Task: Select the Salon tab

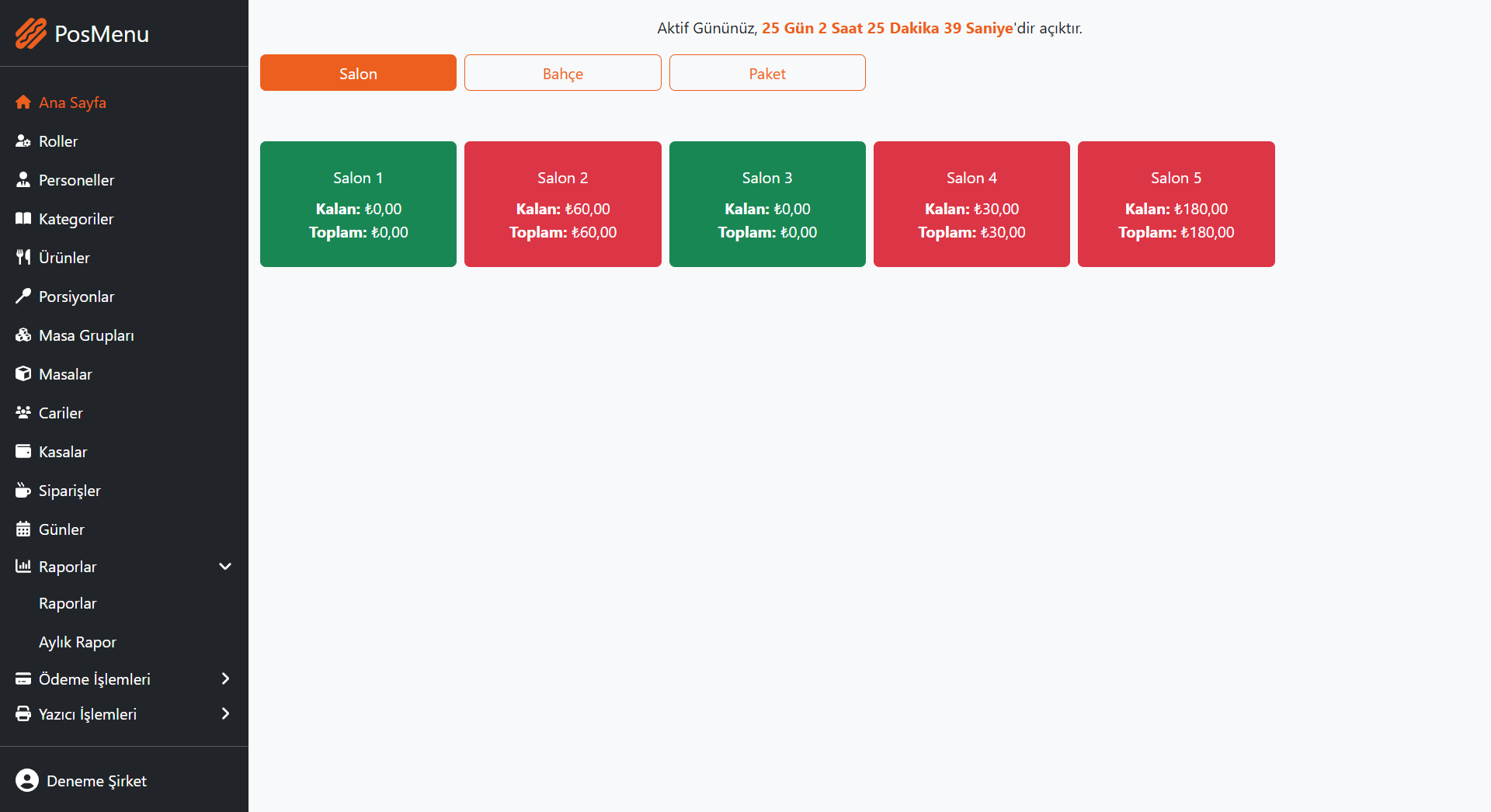Action: tap(358, 73)
